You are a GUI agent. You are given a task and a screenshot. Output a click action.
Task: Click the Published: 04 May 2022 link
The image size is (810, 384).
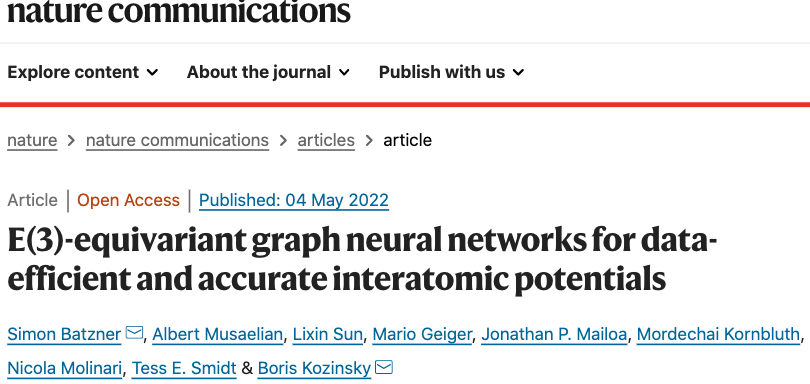tap(293, 201)
